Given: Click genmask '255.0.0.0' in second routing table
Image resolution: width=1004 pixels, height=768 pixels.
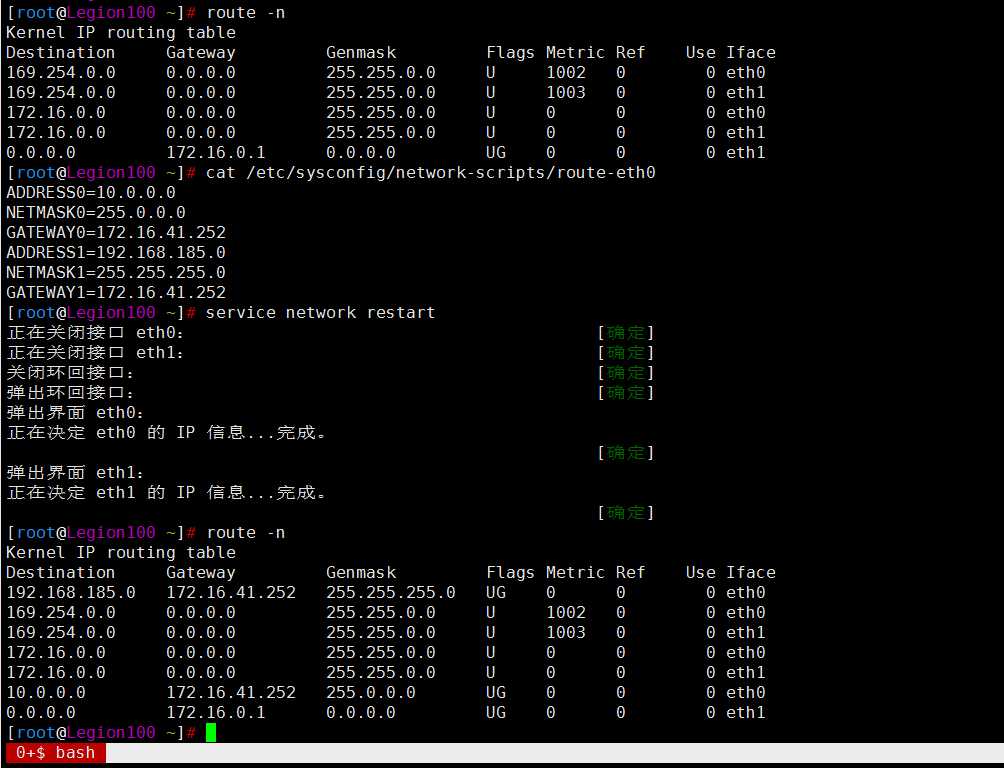Looking at the screenshot, I should coord(371,692).
